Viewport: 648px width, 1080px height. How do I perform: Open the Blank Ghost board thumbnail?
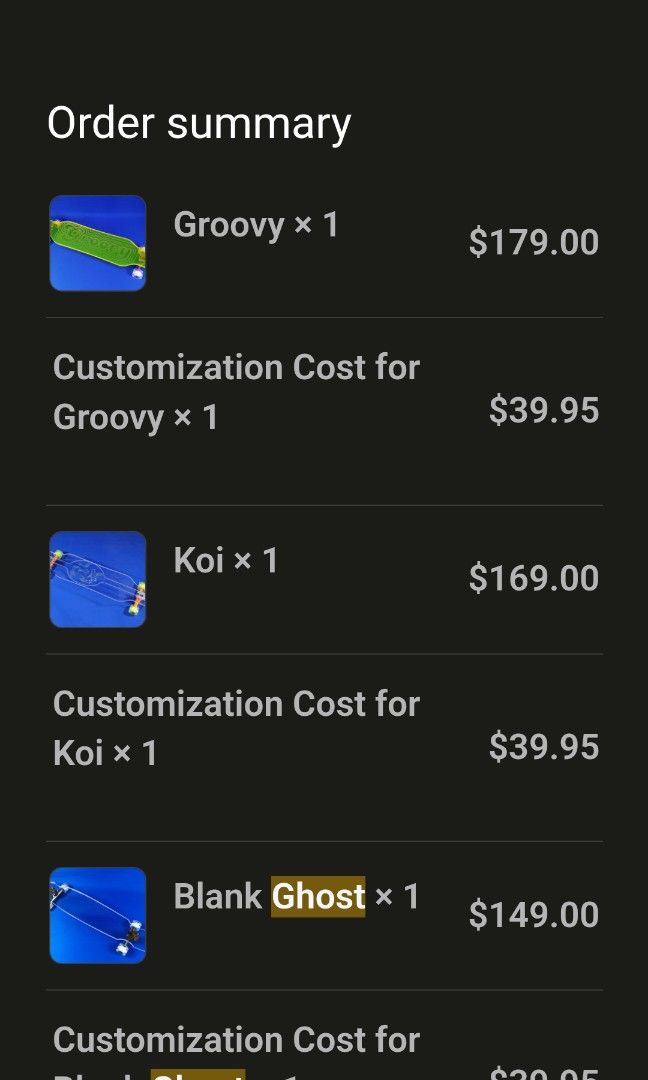click(98, 915)
